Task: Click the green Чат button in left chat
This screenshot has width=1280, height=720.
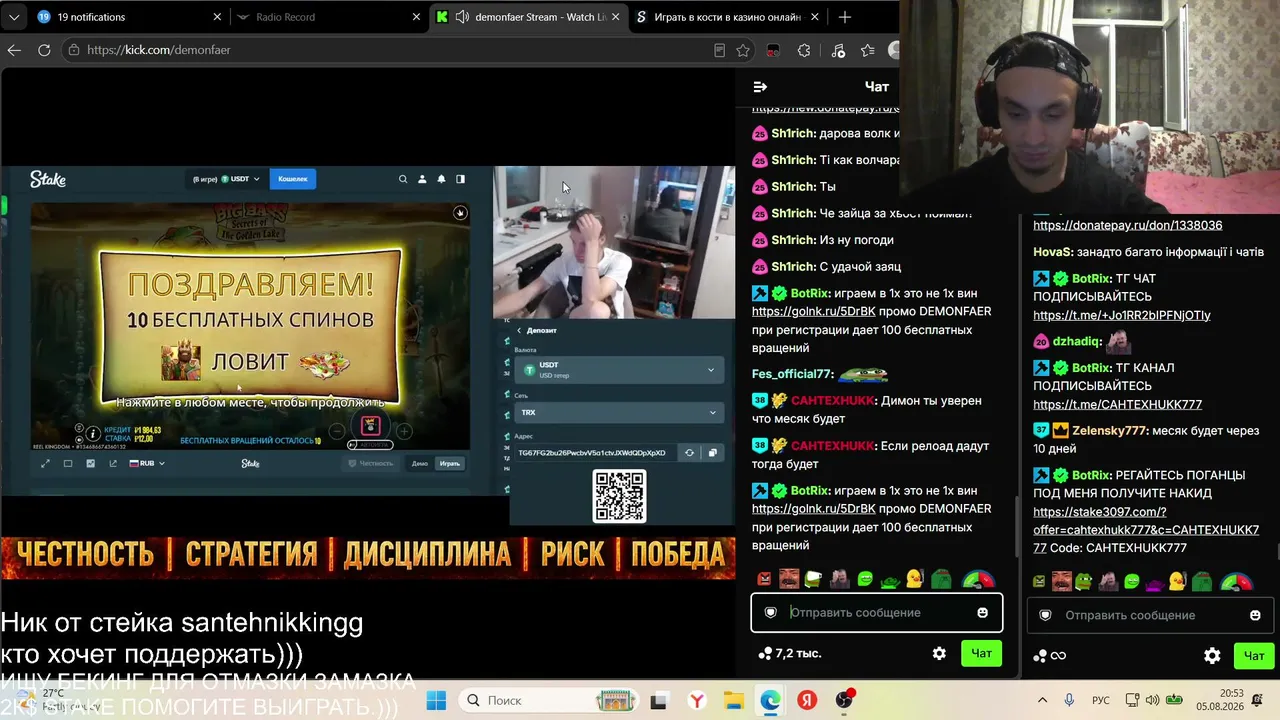Action: [x=982, y=653]
